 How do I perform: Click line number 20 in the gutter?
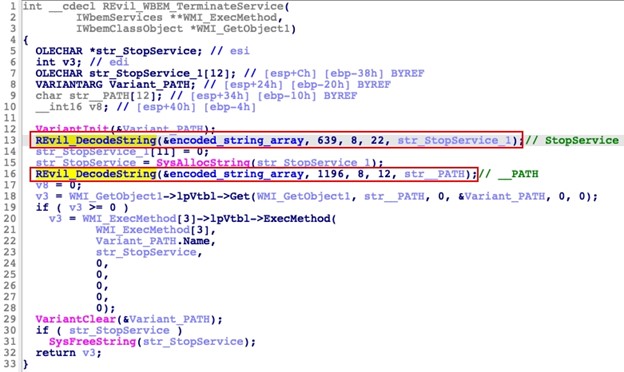[10, 218]
